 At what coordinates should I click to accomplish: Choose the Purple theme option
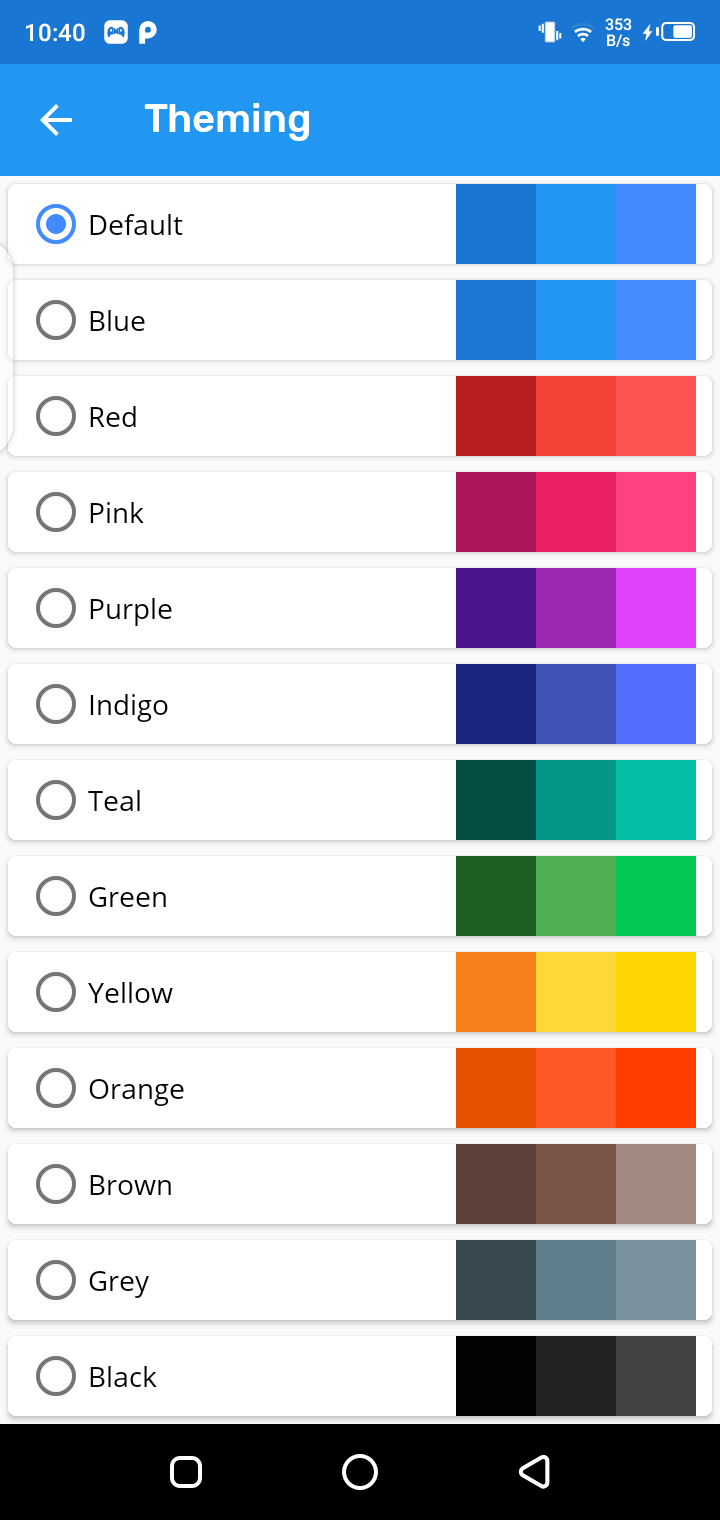click(x=130, y=609)
